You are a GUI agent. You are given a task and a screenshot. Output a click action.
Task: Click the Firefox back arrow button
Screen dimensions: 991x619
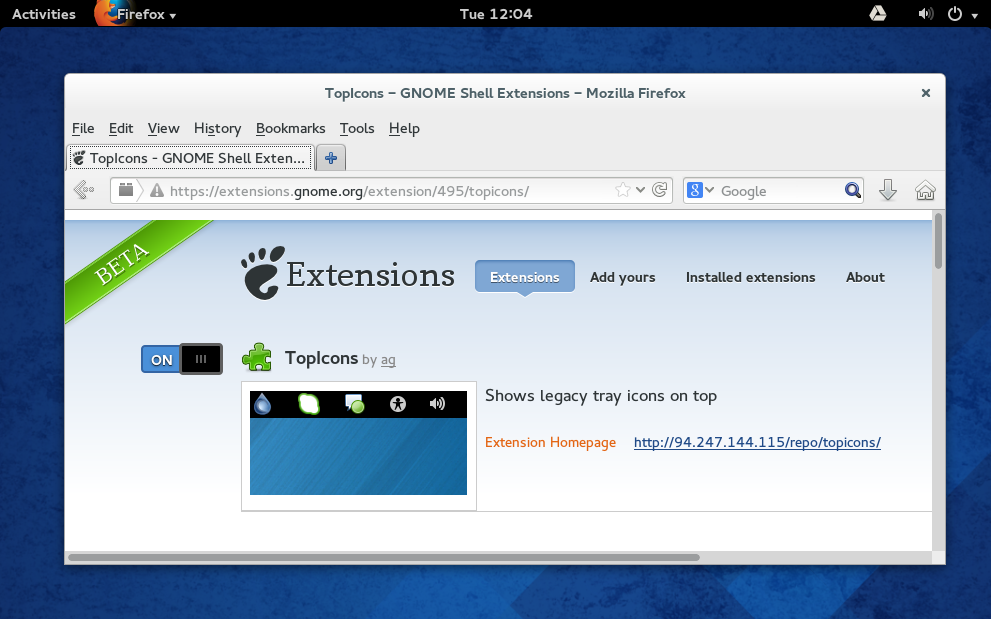coord(84,190)
